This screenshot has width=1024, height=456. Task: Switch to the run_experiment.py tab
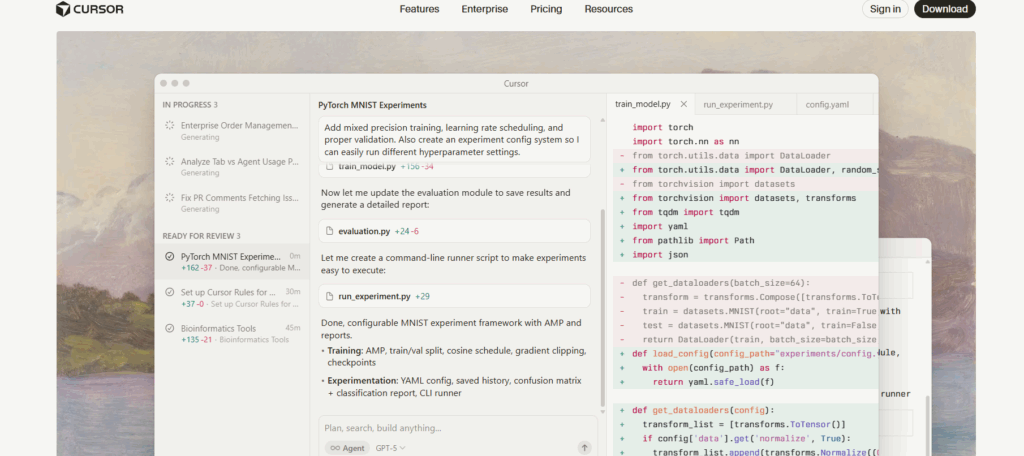coord(738,104)
